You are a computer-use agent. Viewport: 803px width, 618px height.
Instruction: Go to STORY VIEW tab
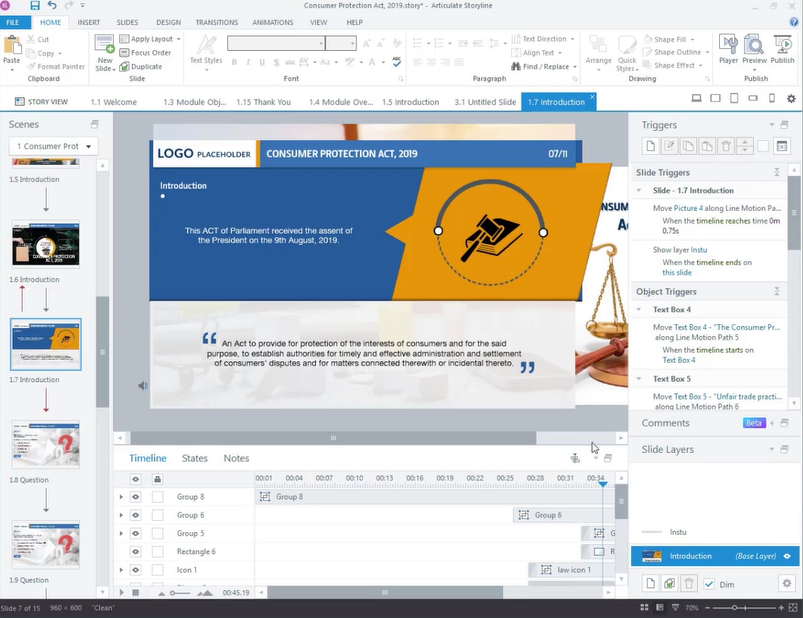(41, 102)
